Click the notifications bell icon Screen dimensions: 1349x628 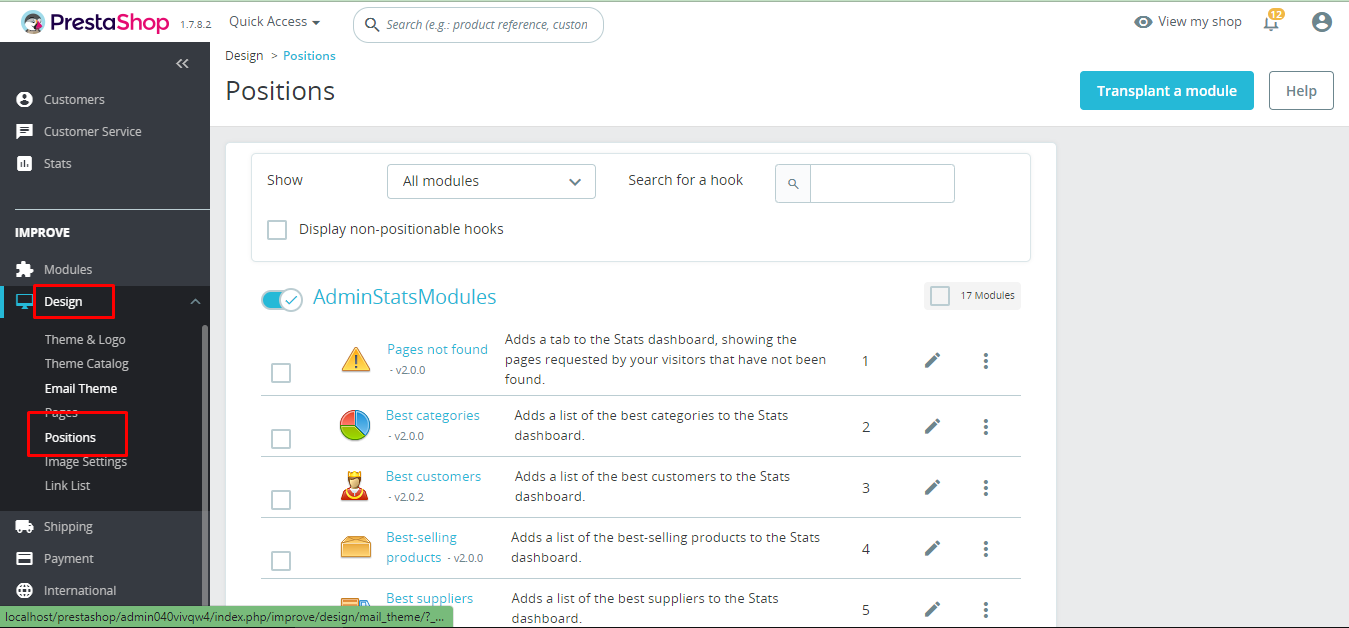click(1271, 23)
